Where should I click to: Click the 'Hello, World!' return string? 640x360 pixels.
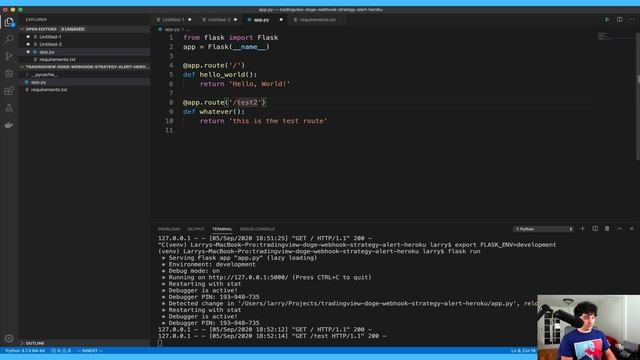coord(259,84)
